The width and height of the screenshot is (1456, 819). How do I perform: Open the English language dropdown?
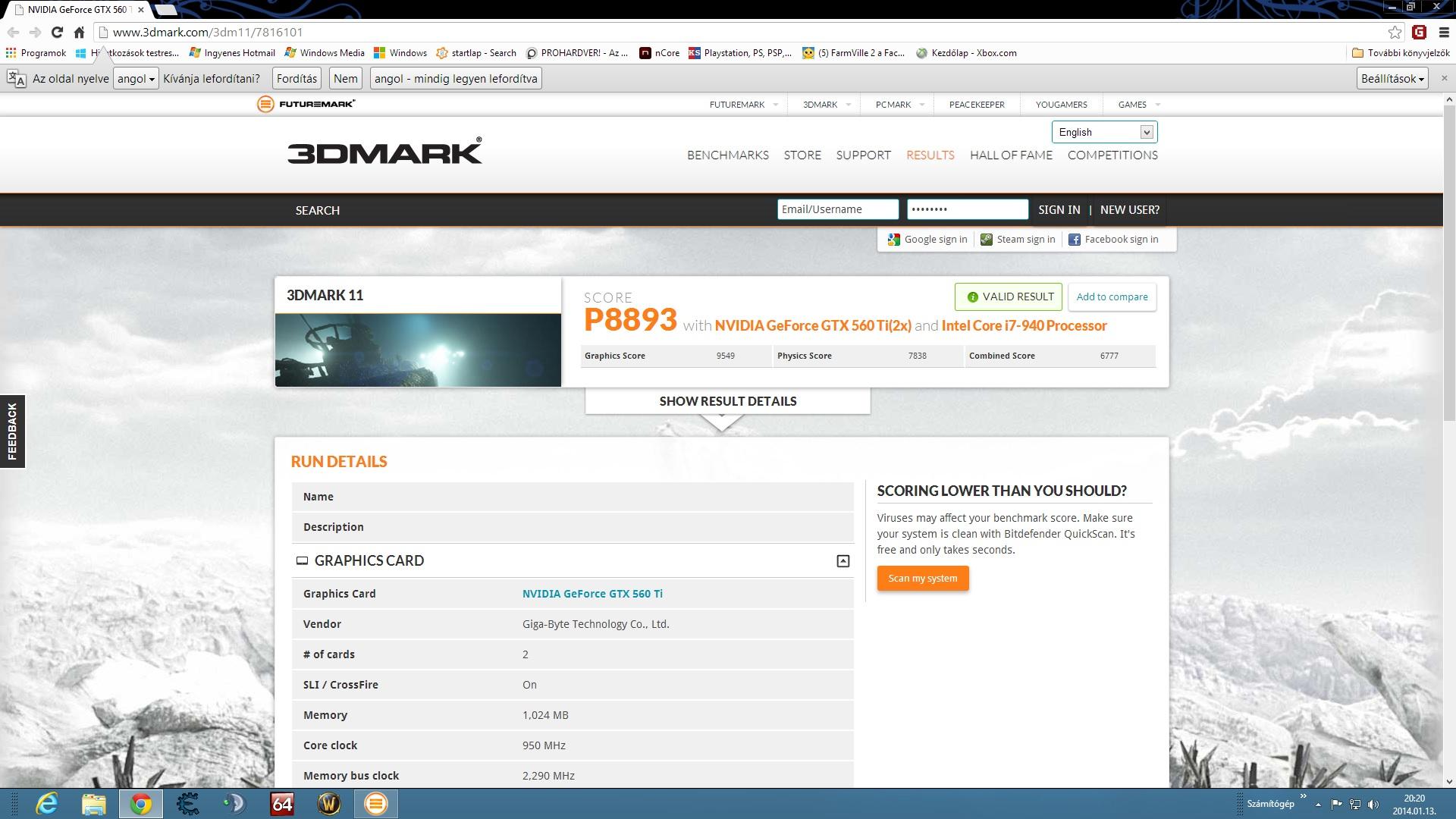pos(1104,132)
